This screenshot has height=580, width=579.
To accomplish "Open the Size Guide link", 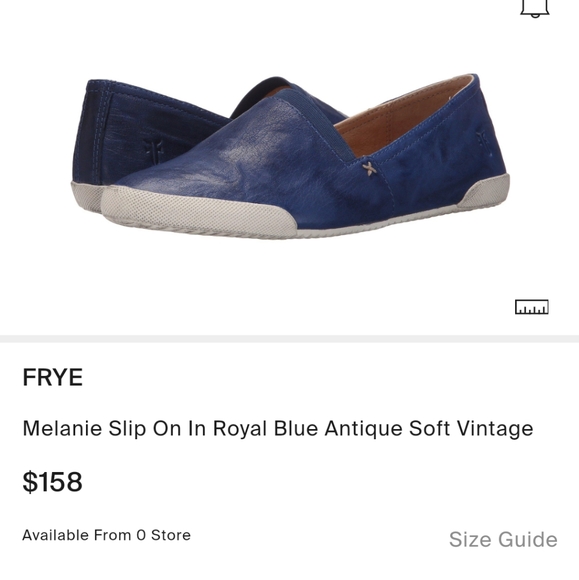I will pos(503,539).
